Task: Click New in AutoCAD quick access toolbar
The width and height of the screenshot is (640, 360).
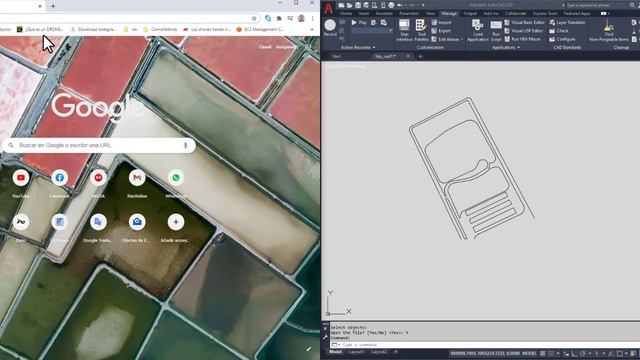Action: [x=341, y=5]
